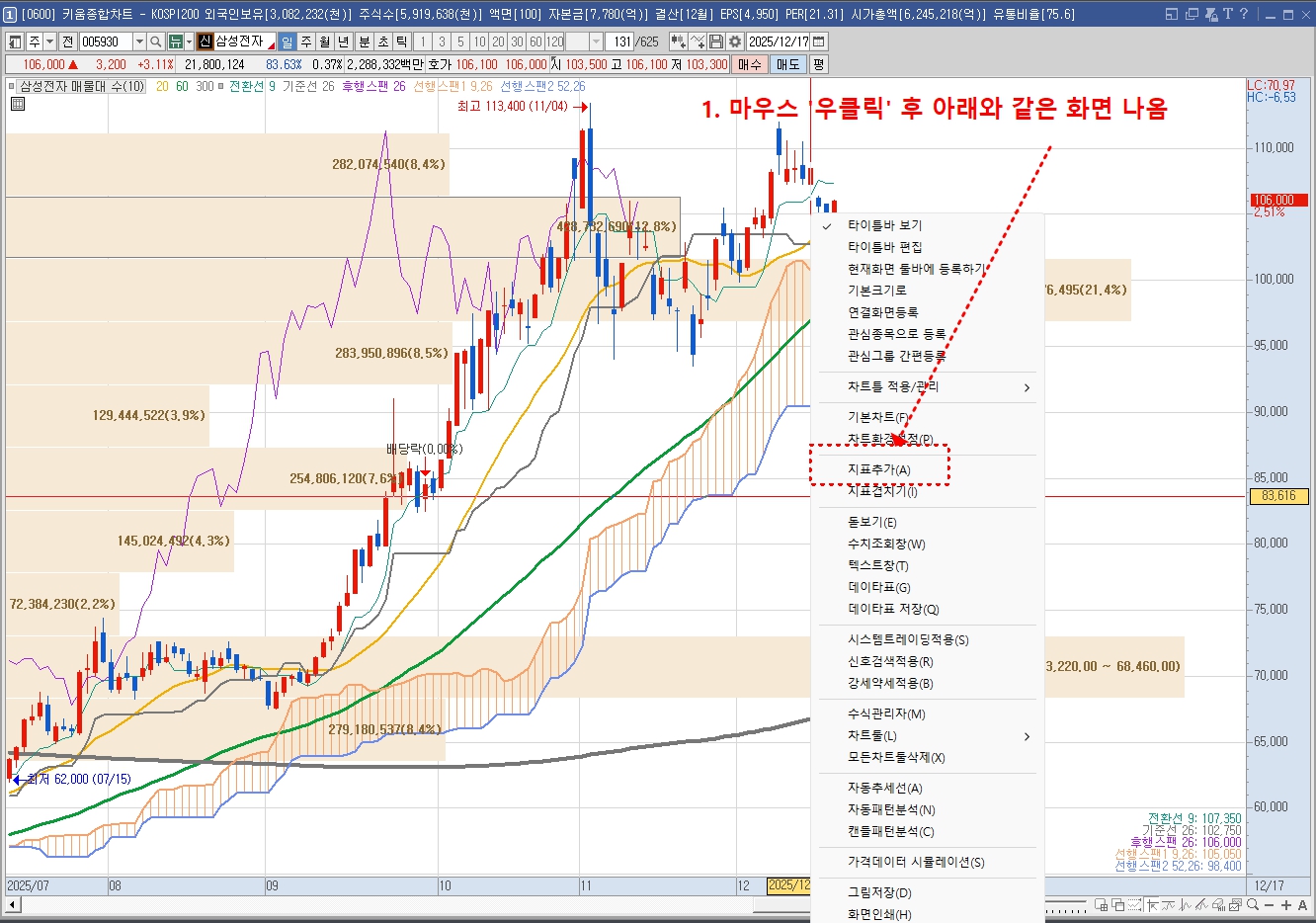Click the candle count field showing 131
The width and height of the screenshot is (1316, 923).
click(x=619, y=42)
